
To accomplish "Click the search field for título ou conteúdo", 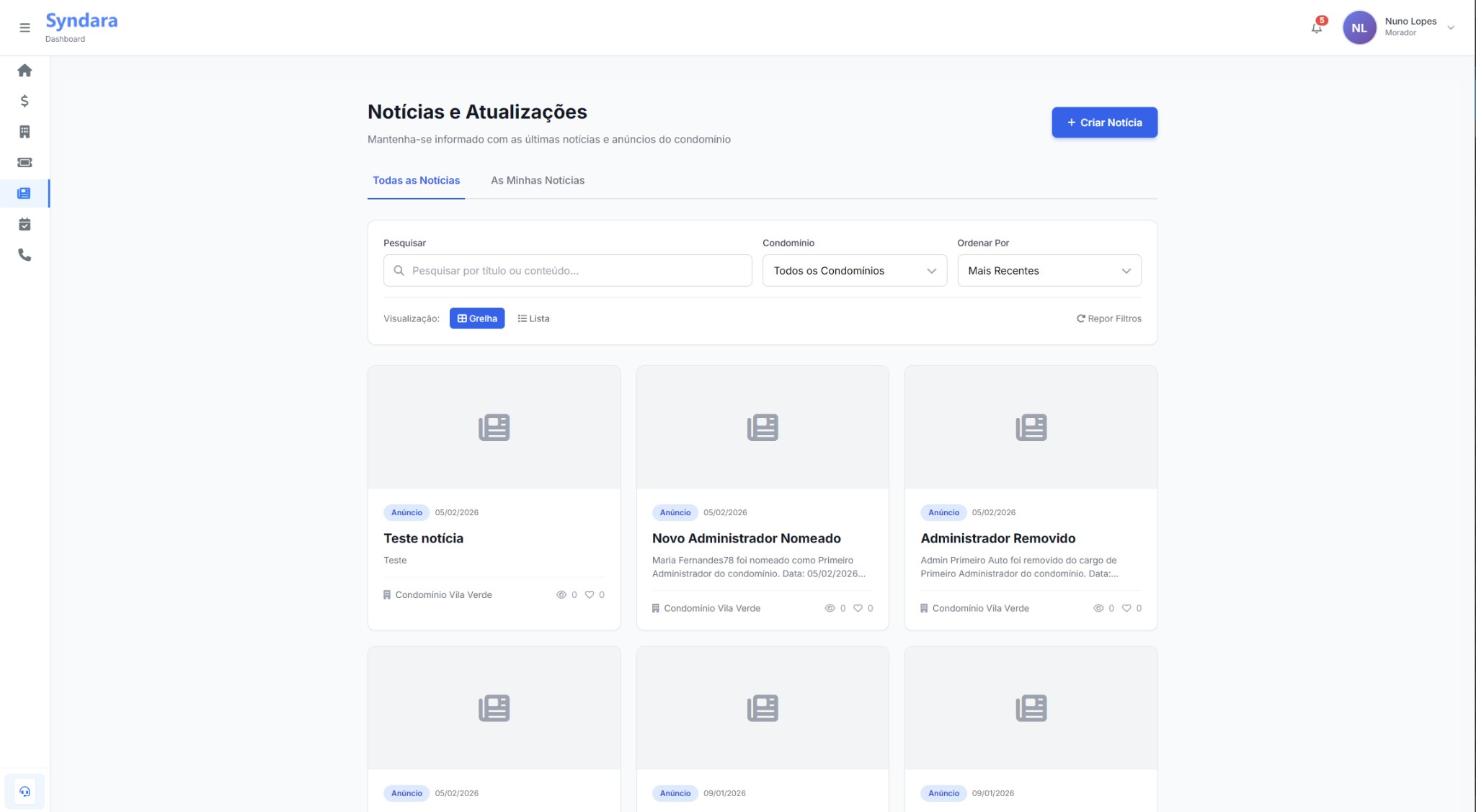I will tap(567, 270).
